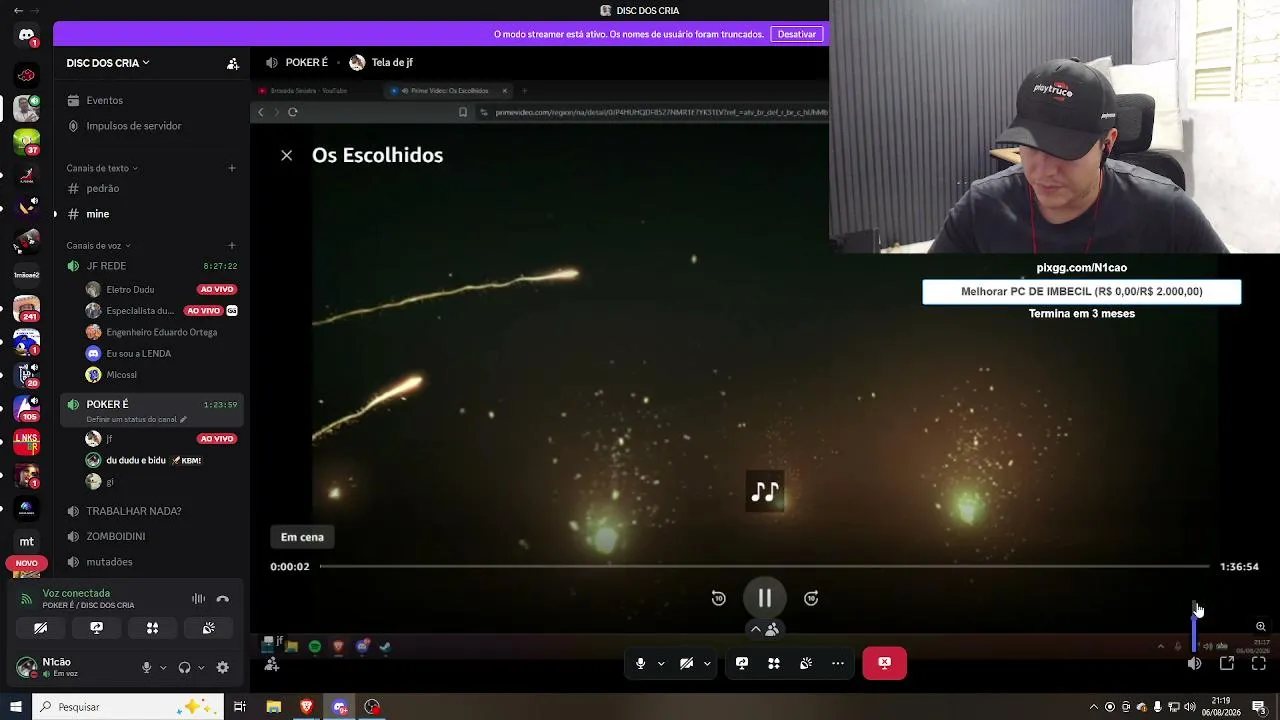
Task: Set a channel status for POKER É
Action: coord(137,419)
